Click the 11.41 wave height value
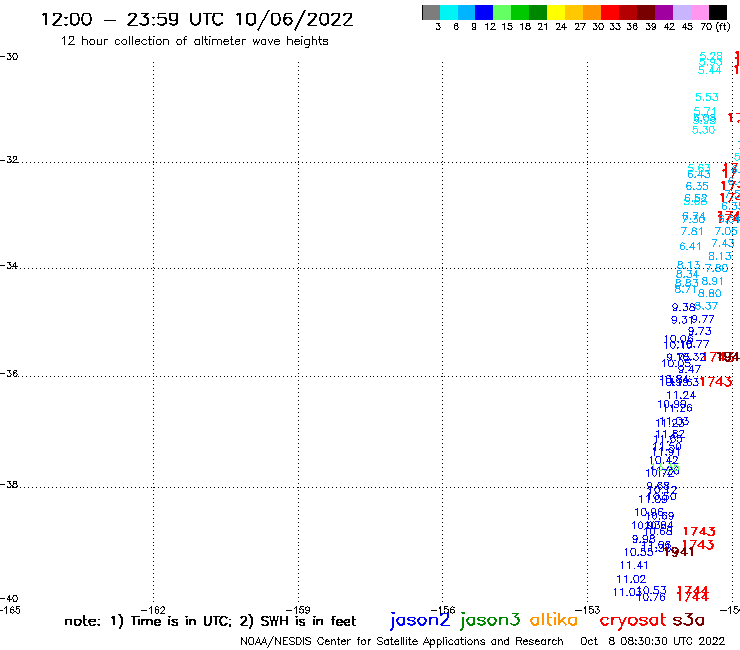This screenshot has width=740, height=650. point(634,566)
